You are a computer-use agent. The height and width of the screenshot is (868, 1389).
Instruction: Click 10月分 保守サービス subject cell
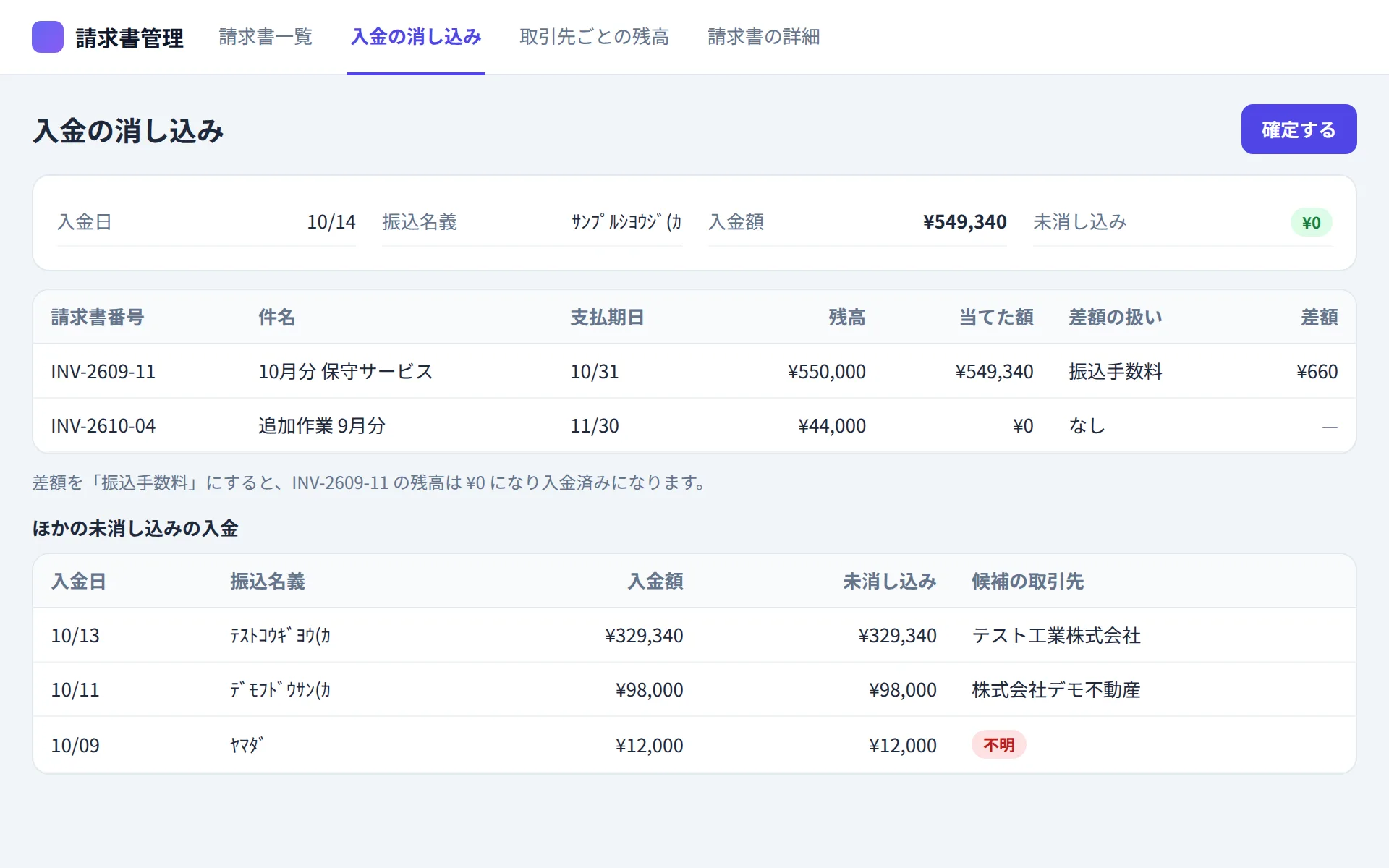pyautogui.click(x=346, y=372)
